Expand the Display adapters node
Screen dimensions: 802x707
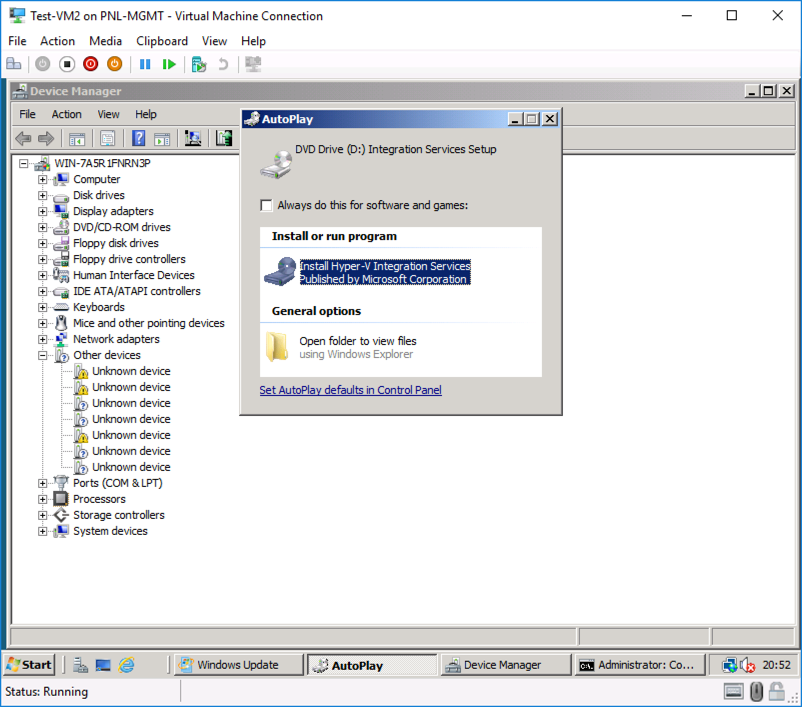click(x=42, y=211)
